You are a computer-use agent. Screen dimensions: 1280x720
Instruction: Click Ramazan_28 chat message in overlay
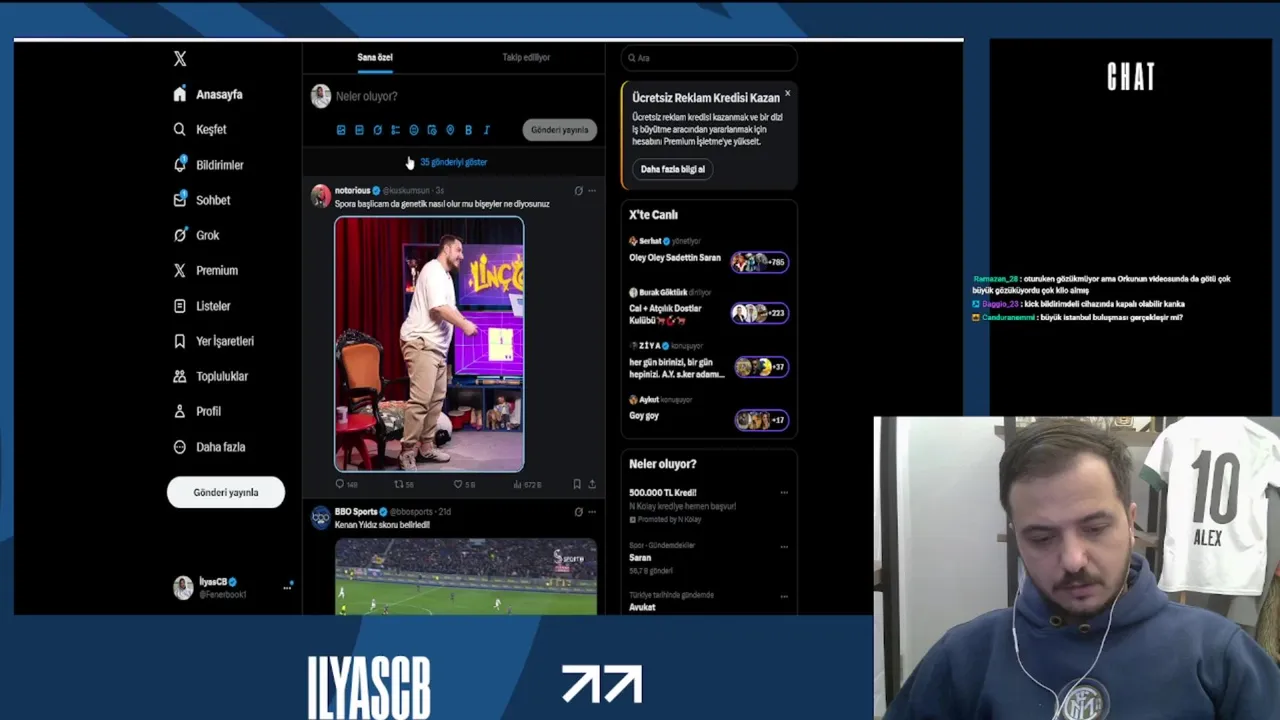[1102, 284]
